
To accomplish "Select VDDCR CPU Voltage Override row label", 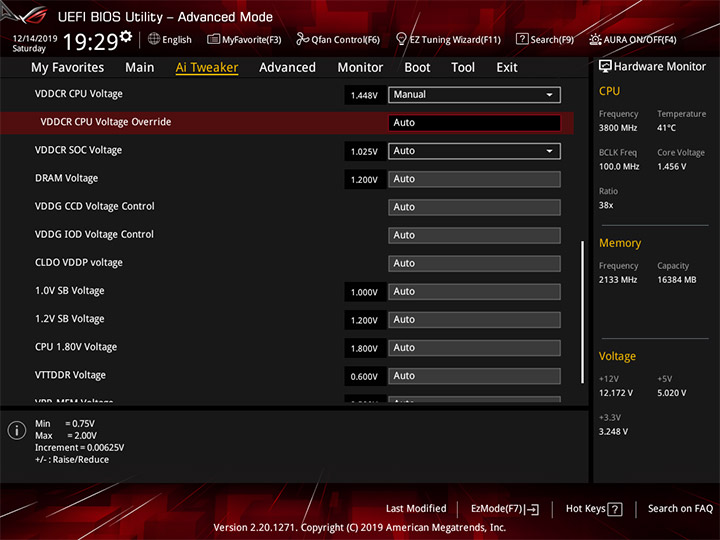I will pos(106,122).
